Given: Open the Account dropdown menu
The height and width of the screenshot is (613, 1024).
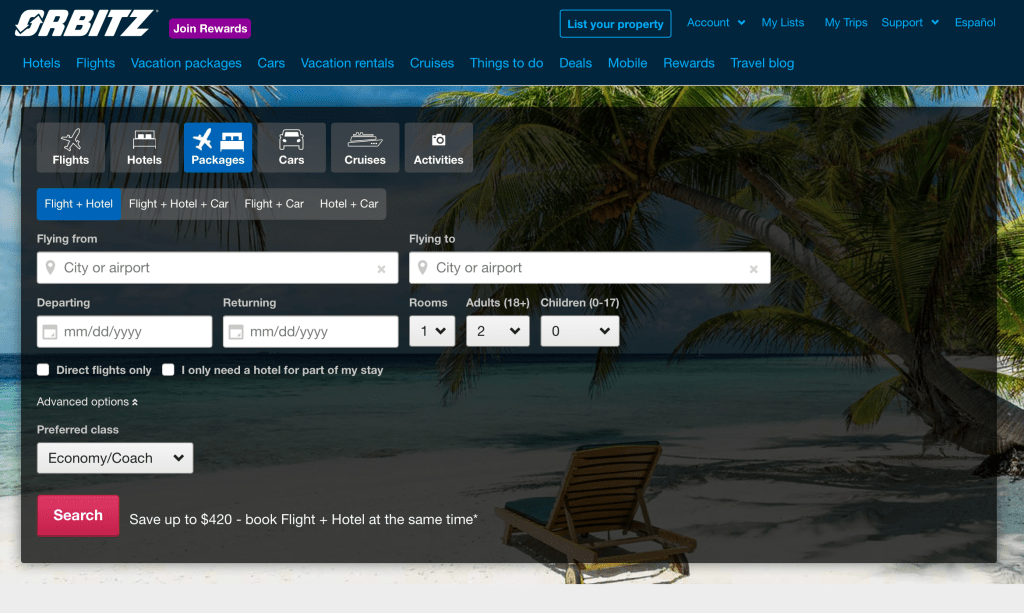Looking at the screenshot, I should coord(715,23).
